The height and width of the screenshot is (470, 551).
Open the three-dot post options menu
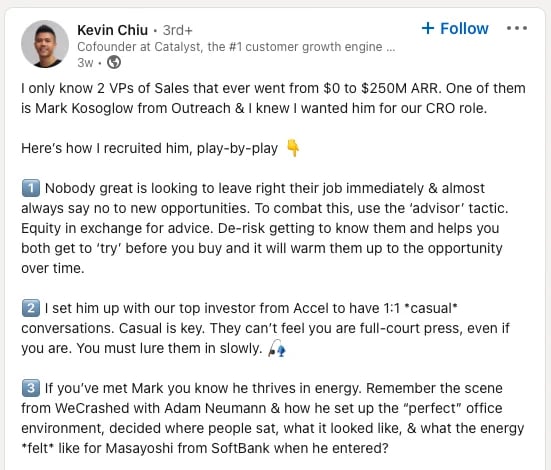click(x=517, y=28)
